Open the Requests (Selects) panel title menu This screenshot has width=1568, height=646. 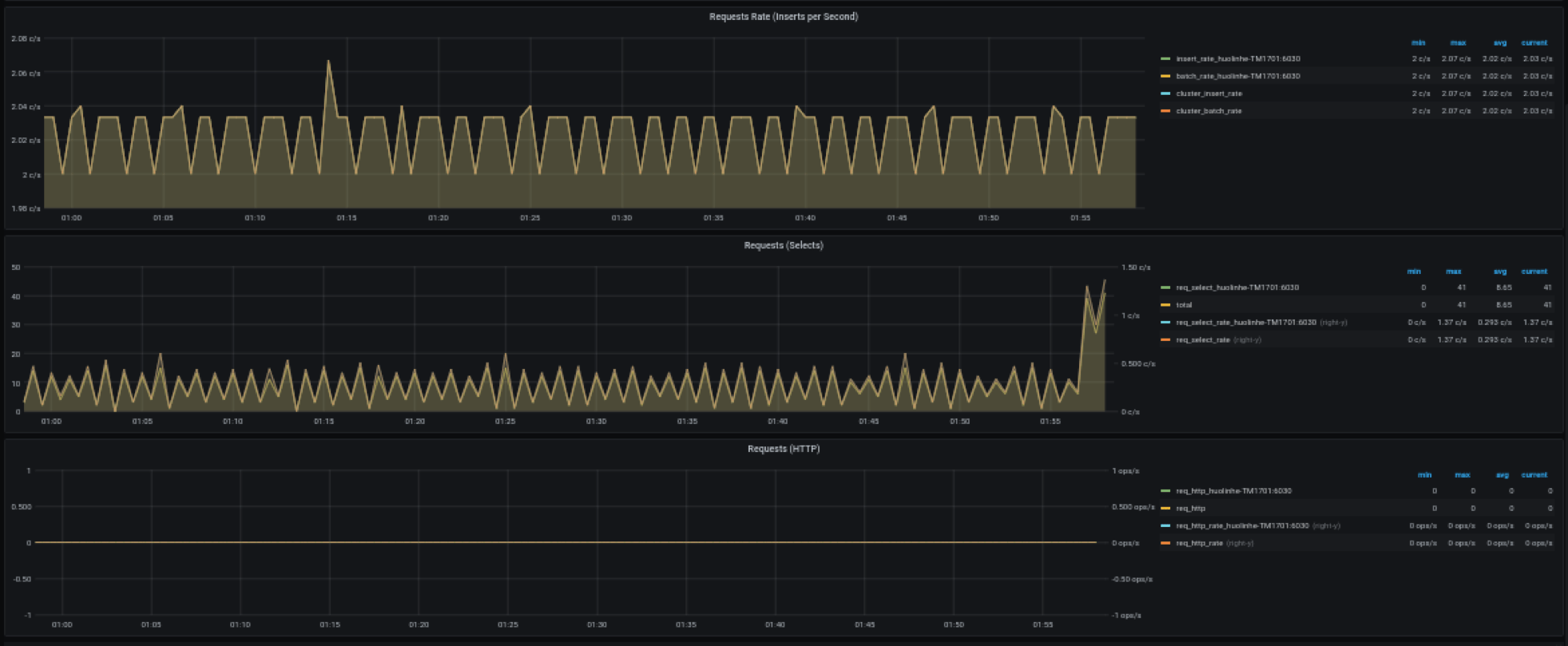[783, 245]
